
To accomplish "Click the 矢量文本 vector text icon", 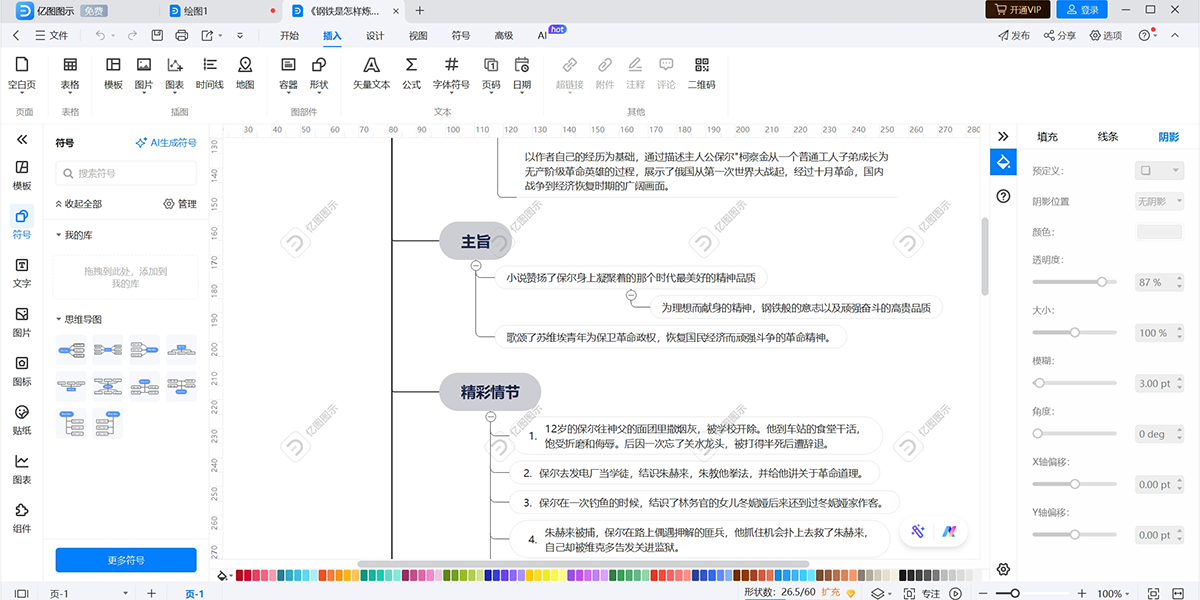I will tap(371, 72).
